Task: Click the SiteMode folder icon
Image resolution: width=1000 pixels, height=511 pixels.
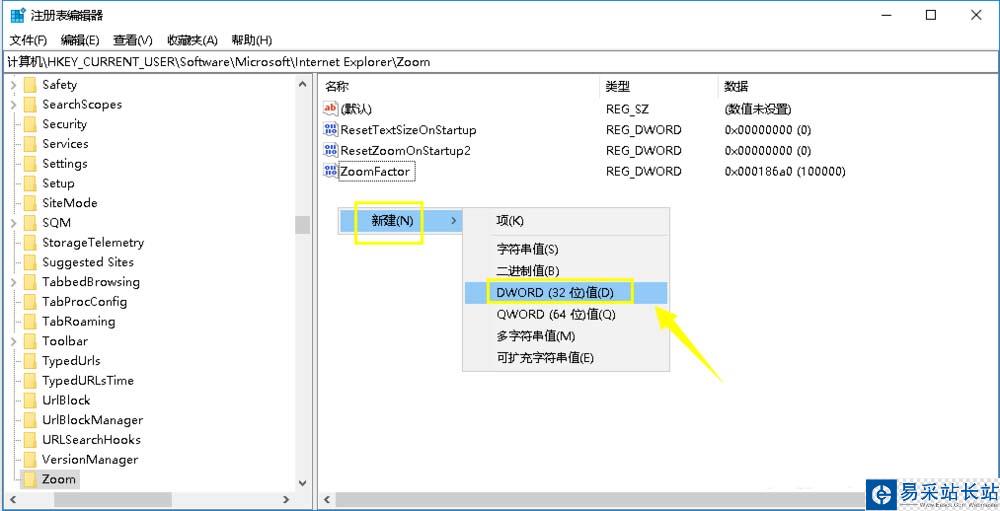Action: (30, 204)
